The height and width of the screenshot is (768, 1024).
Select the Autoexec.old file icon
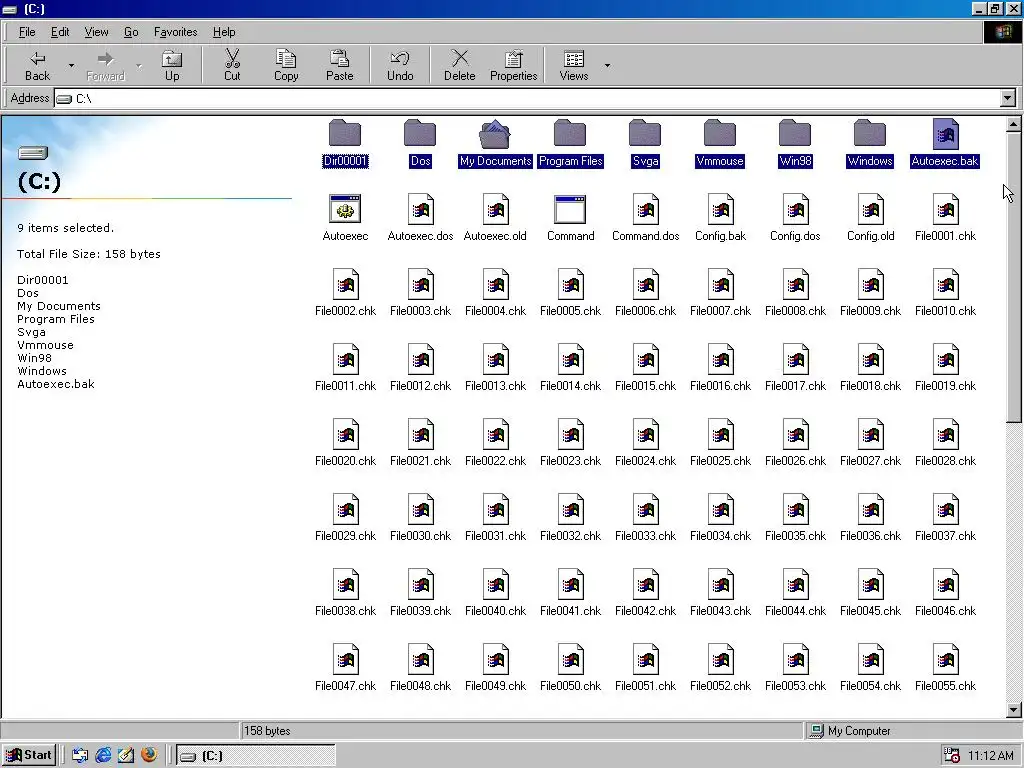pyautogui.click(x=496, y=209)
